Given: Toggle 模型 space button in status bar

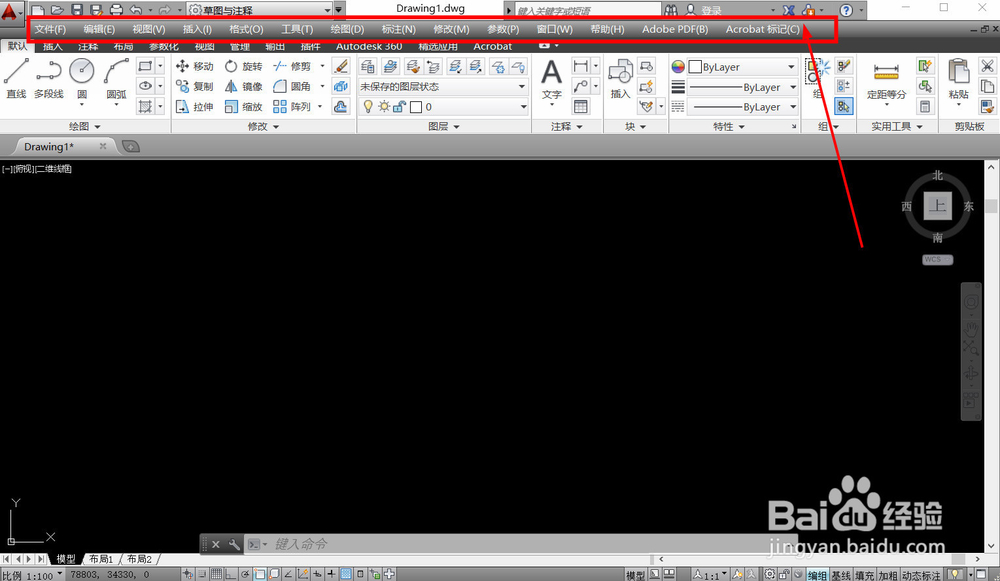Looking at the screenshot, I should pyautogui.click(x=635, y=575).
